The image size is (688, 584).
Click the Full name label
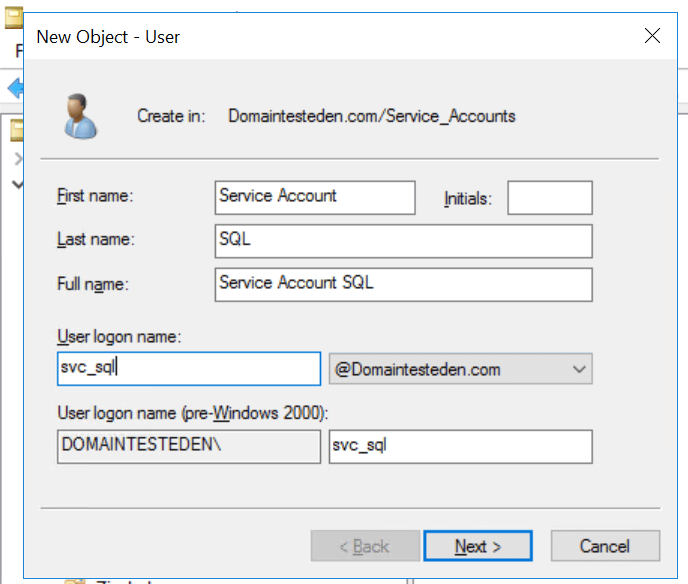93,284
